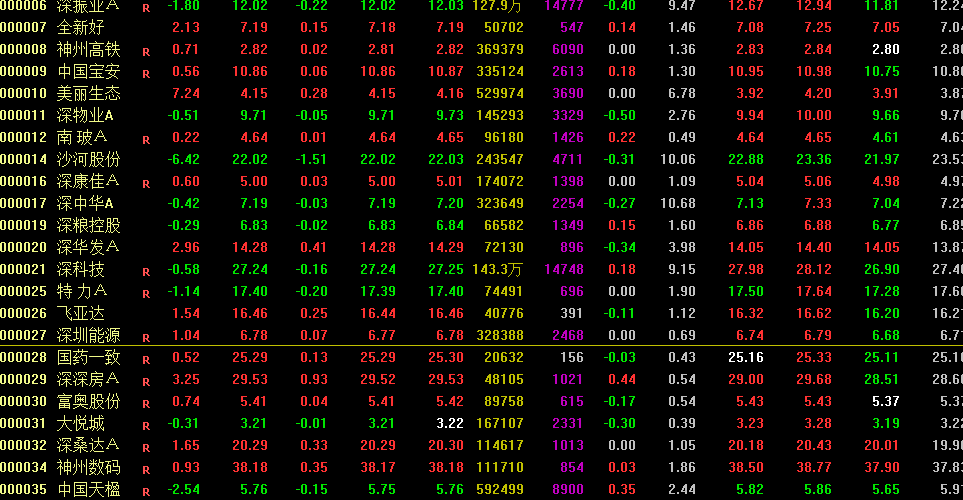Click the R marker in 深科技 row
Screen dimensions: 963x500
pyautogui.click(x=146, y=272)
